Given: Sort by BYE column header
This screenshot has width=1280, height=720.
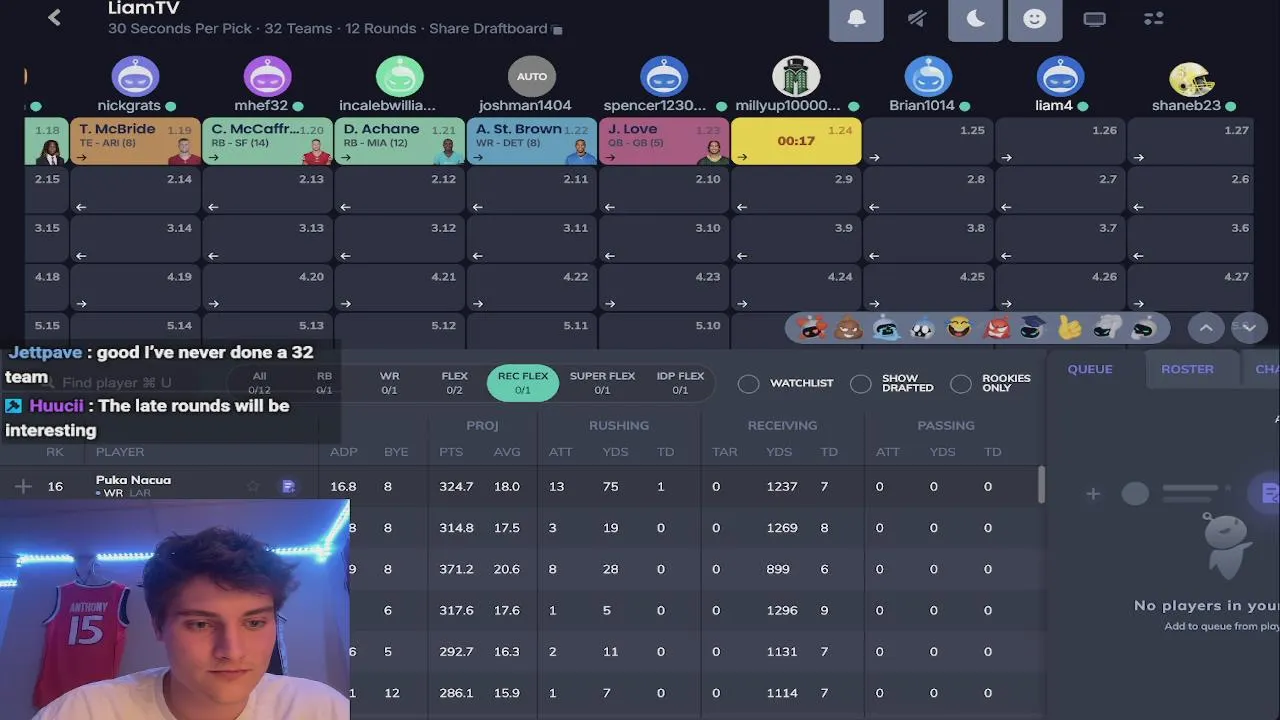Looking at the screenshot, I should pos(396,452).
